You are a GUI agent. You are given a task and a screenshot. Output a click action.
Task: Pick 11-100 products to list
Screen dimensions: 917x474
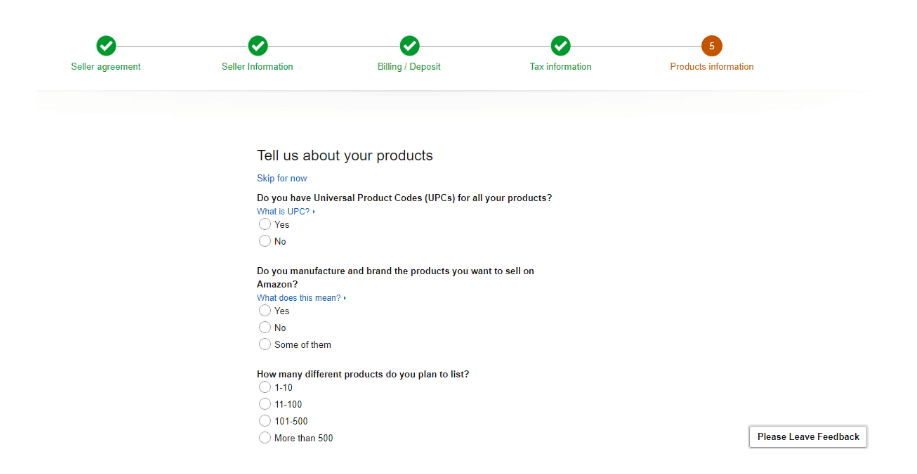[265, 404]
